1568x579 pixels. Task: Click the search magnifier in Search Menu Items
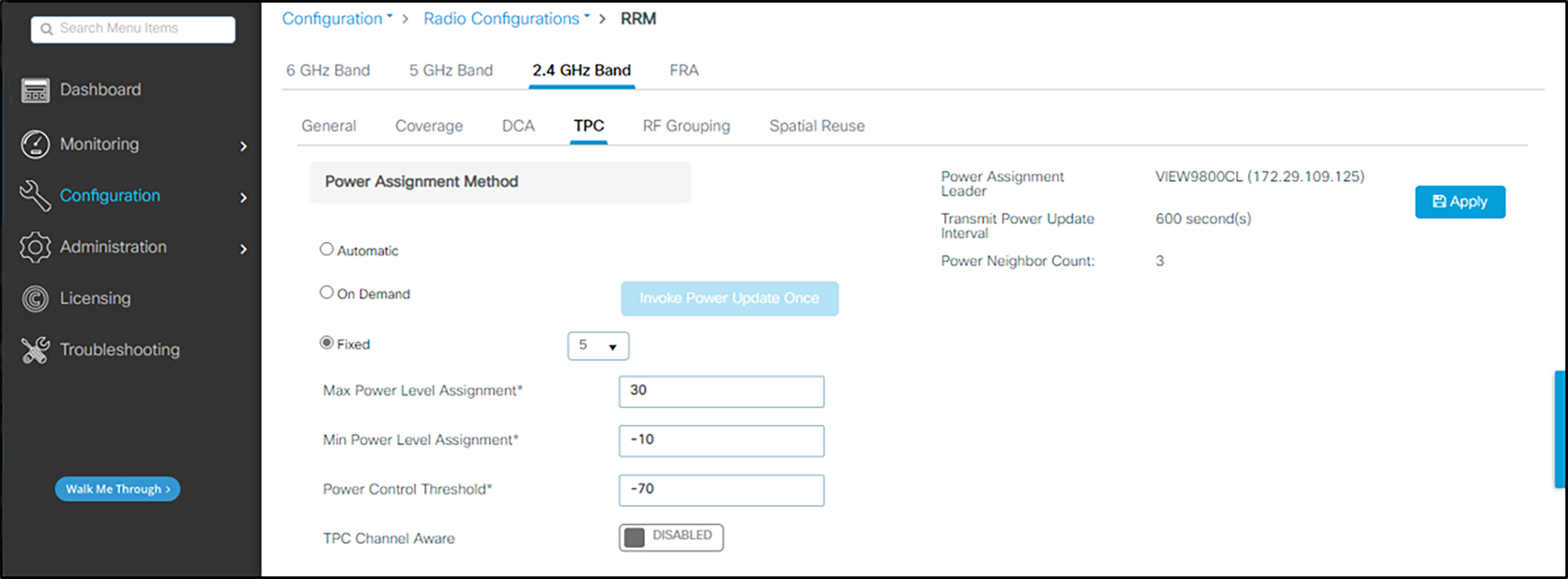coord(47,29)
